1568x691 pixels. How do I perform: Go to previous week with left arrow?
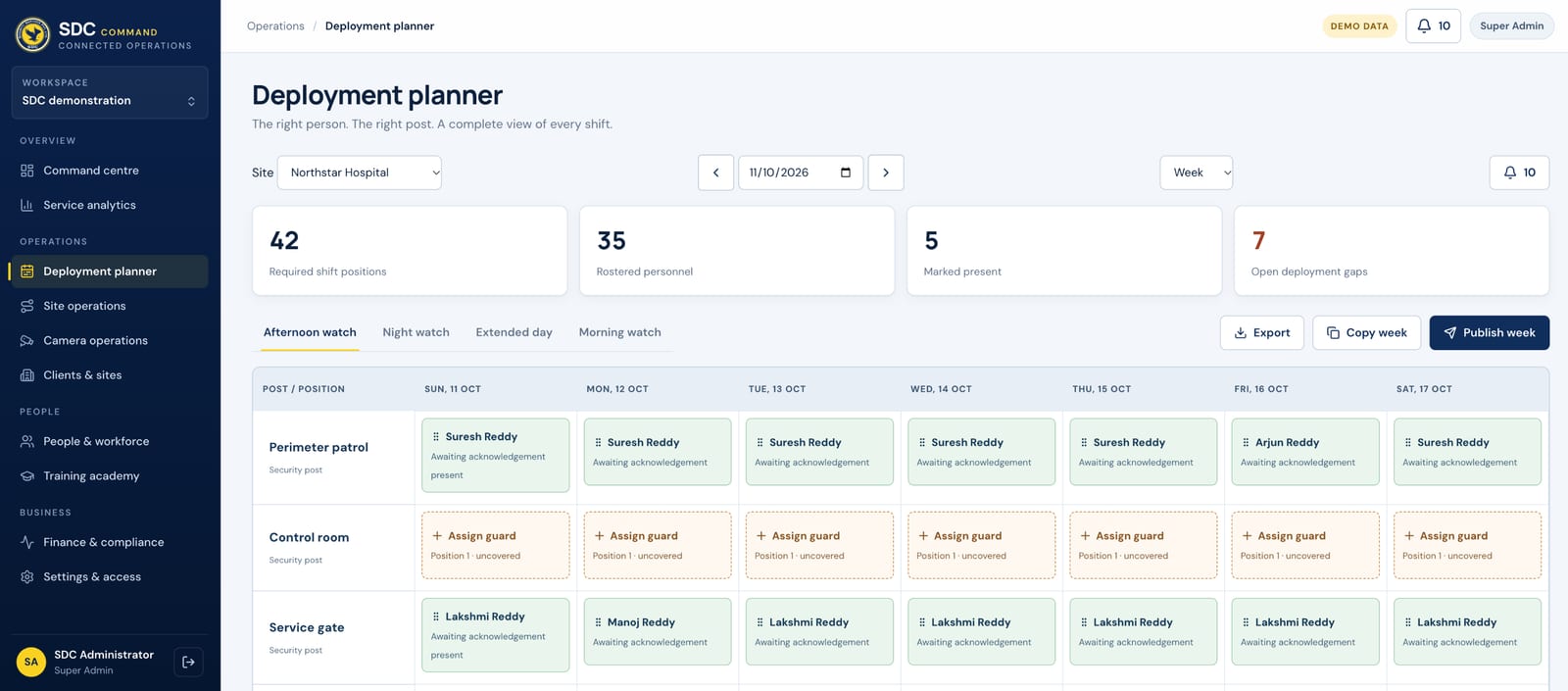(x=715, y=173)
